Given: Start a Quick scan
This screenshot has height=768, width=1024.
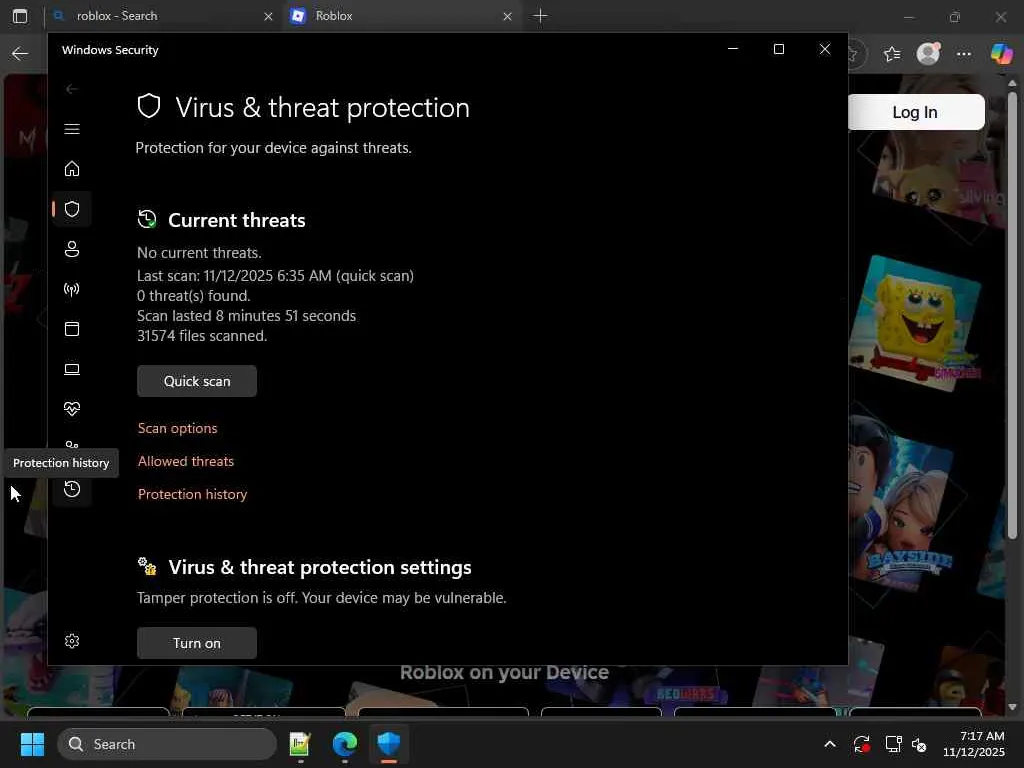Looking at the screenshot, I should (197, 381).
